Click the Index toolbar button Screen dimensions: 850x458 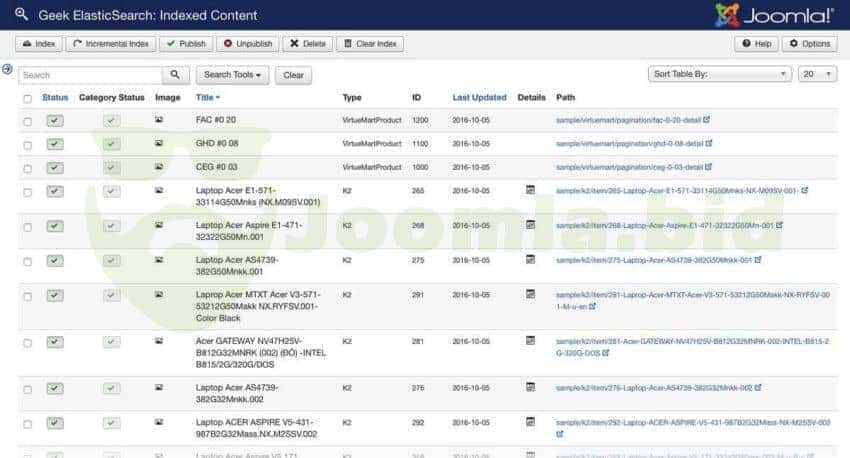click(x=38, y=44)
